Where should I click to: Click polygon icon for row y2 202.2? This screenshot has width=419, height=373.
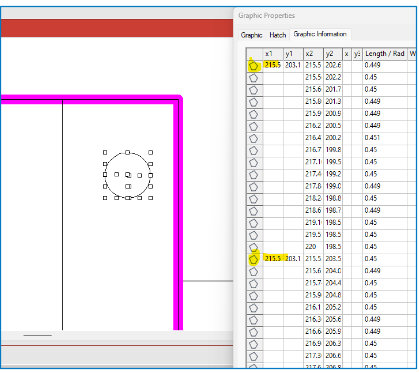pos(254,78)
